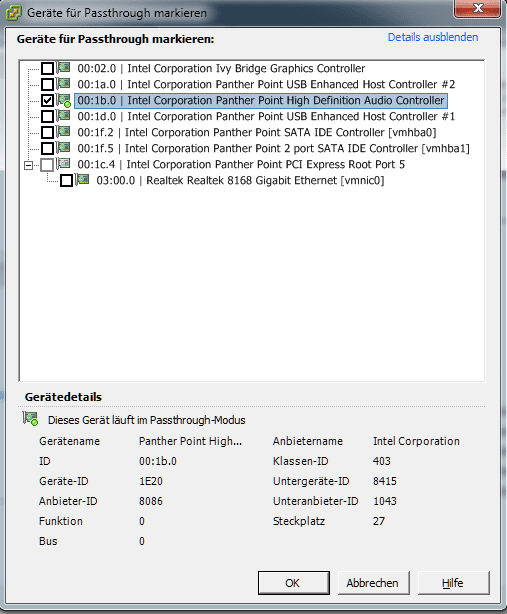Click the passthrough-enabled icon of the High Definition Audio Controller

pos(64,100)
